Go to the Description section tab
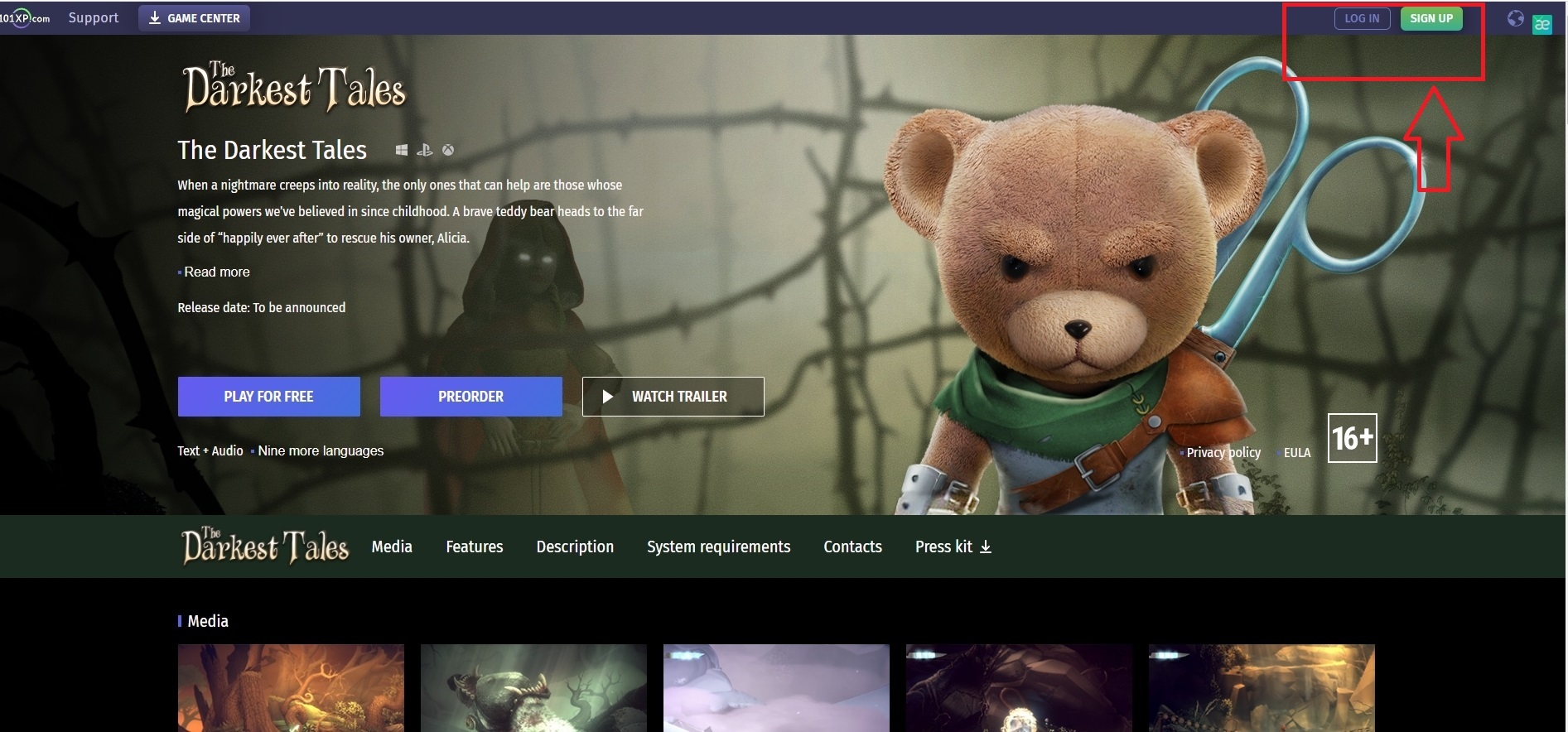 pos(575,547)
